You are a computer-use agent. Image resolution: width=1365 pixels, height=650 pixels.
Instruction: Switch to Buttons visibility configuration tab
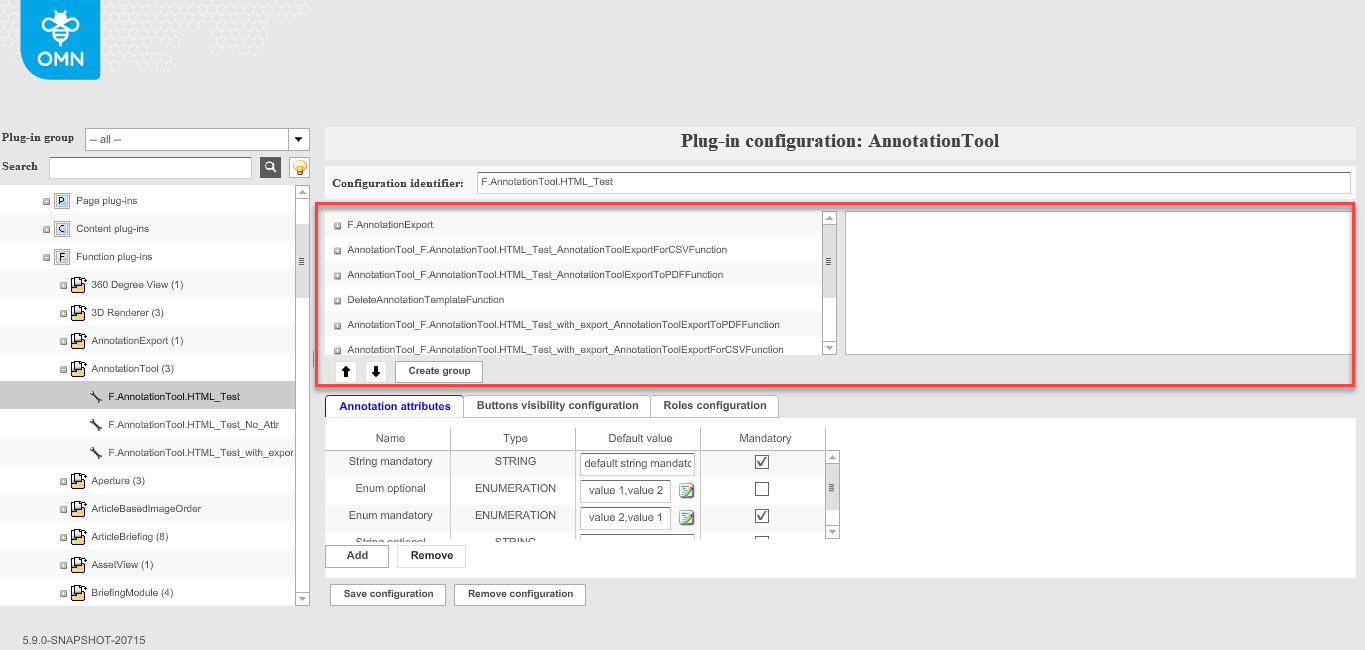[555, 406]
